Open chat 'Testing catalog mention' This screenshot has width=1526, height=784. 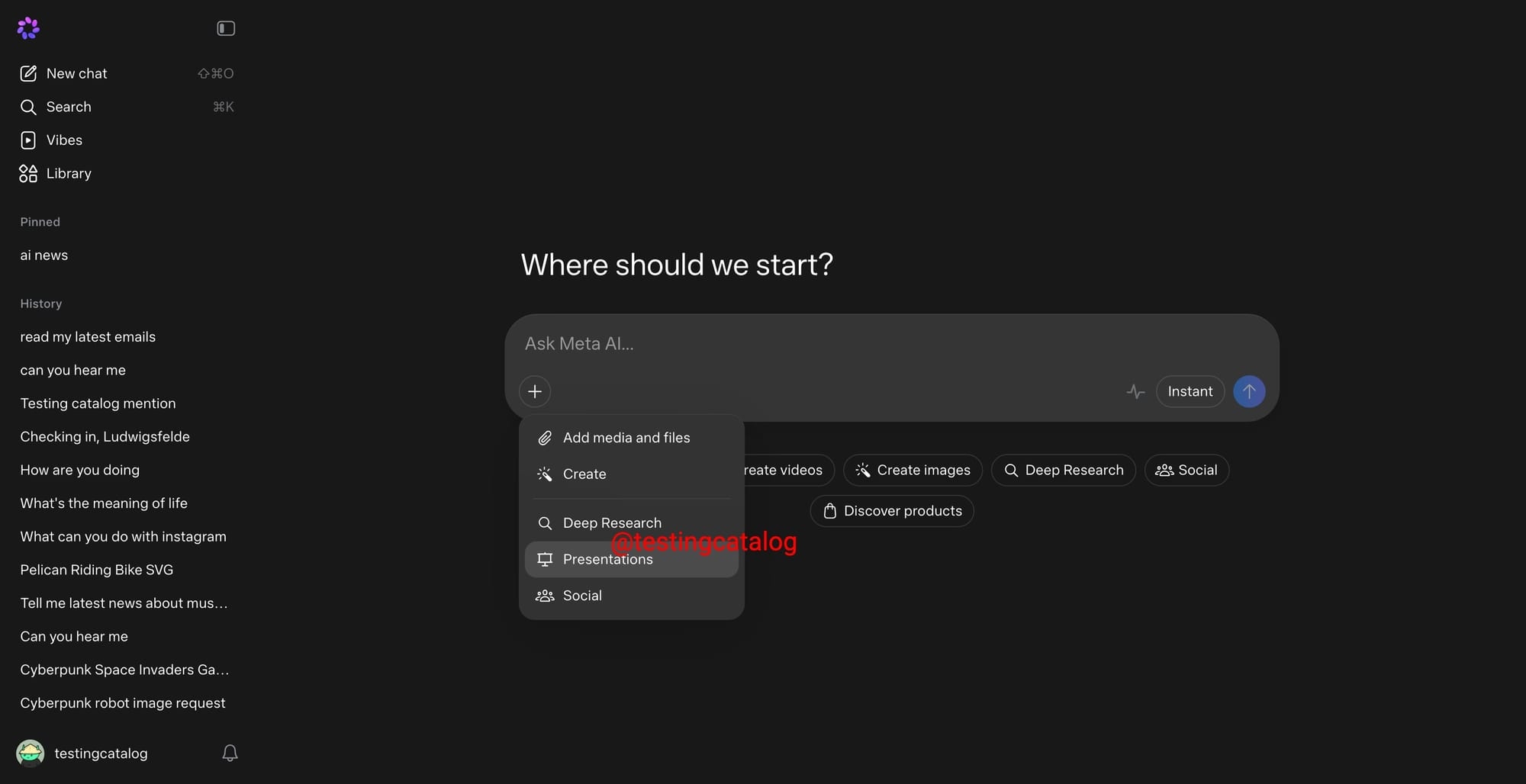pos(98,403)
